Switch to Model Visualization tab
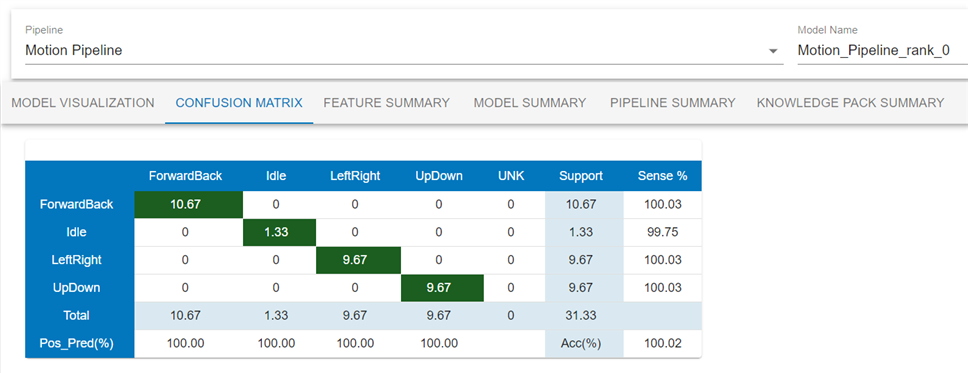 (83, 103)
